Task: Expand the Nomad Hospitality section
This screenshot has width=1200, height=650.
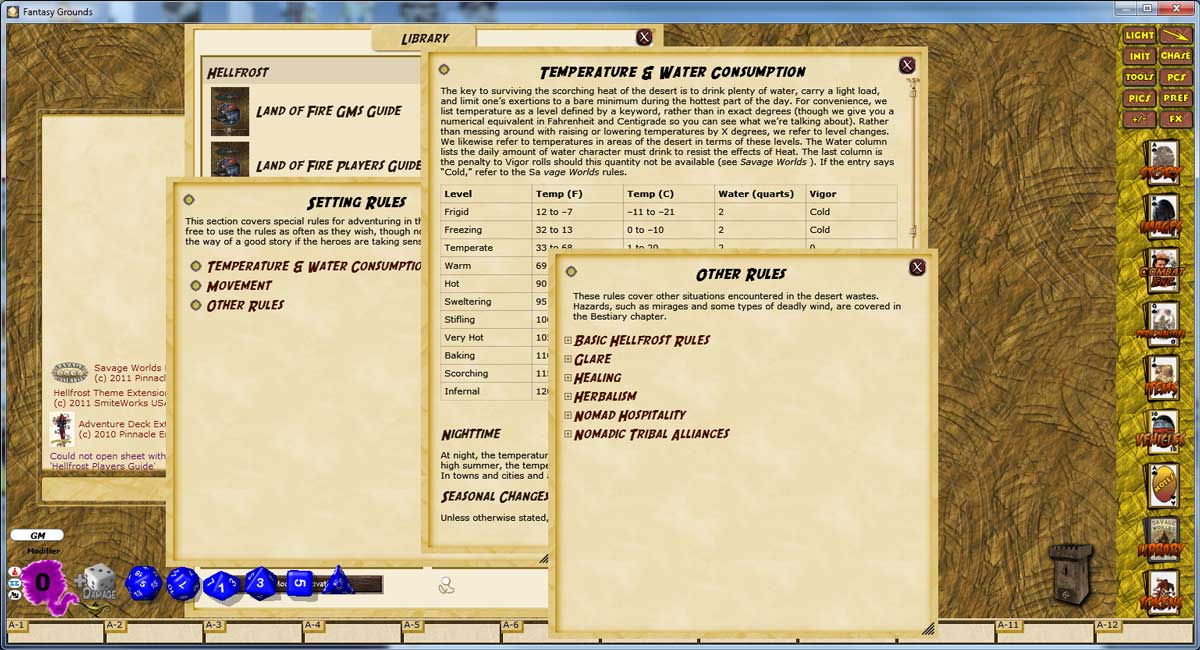Action: (x=569, y=414)
